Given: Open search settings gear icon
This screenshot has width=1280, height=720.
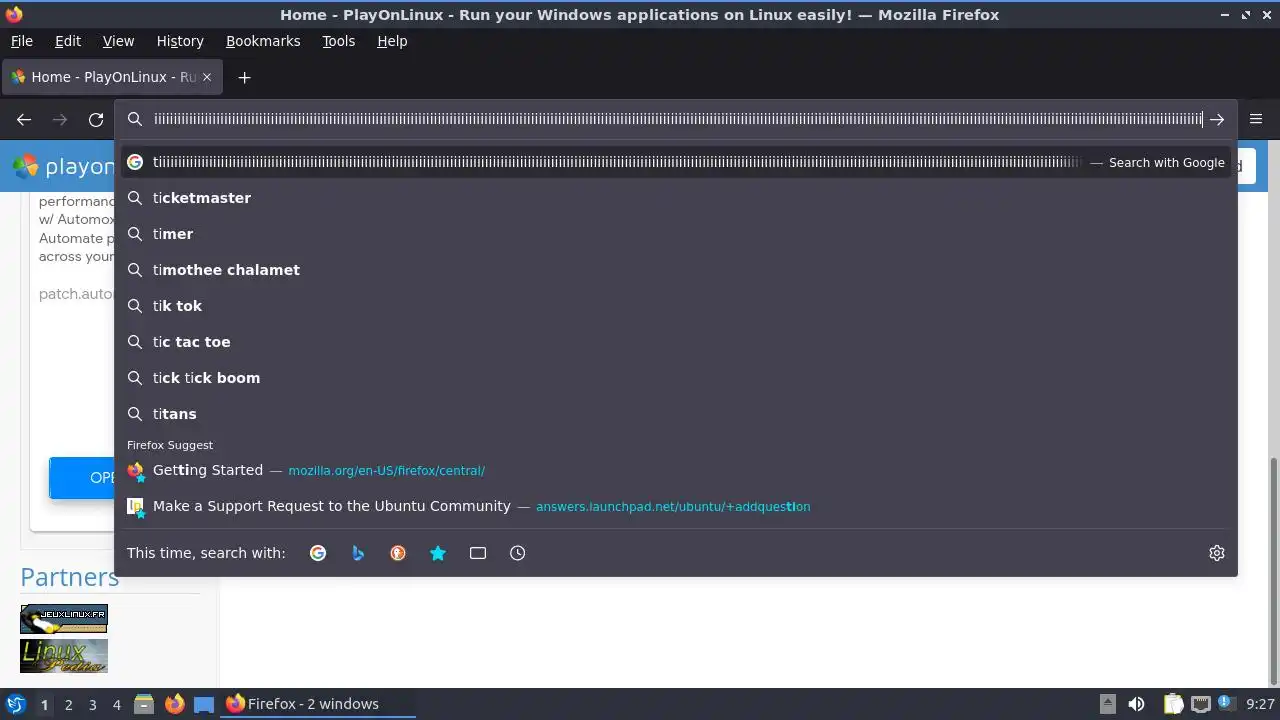Looking at the screenshot, I should point(1217,553).
